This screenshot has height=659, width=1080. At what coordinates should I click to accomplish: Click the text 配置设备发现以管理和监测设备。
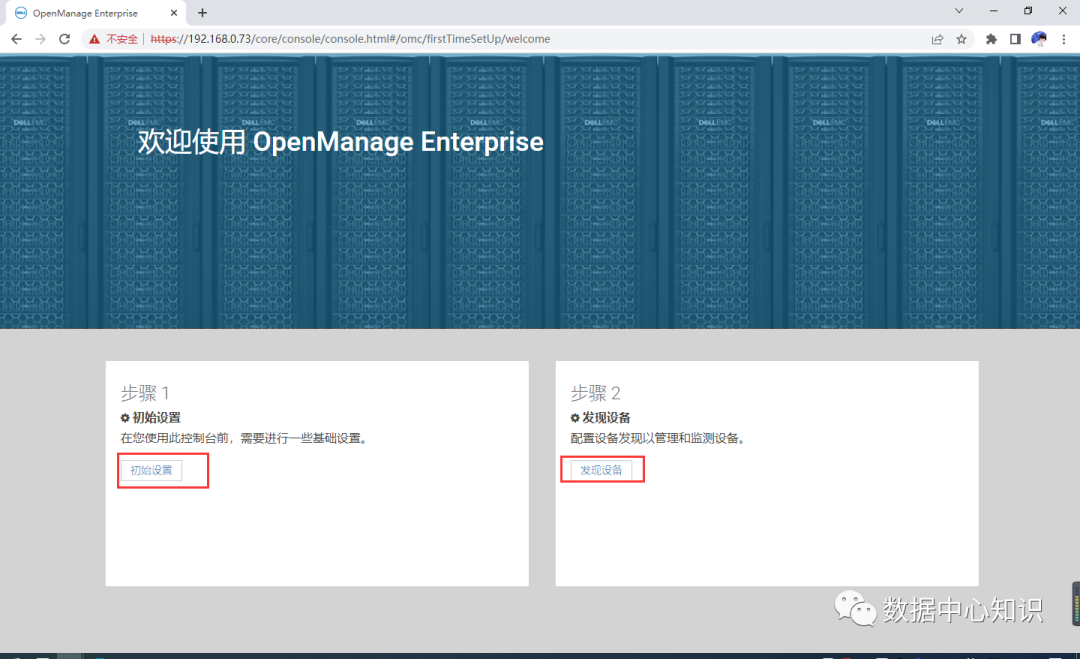660,439
